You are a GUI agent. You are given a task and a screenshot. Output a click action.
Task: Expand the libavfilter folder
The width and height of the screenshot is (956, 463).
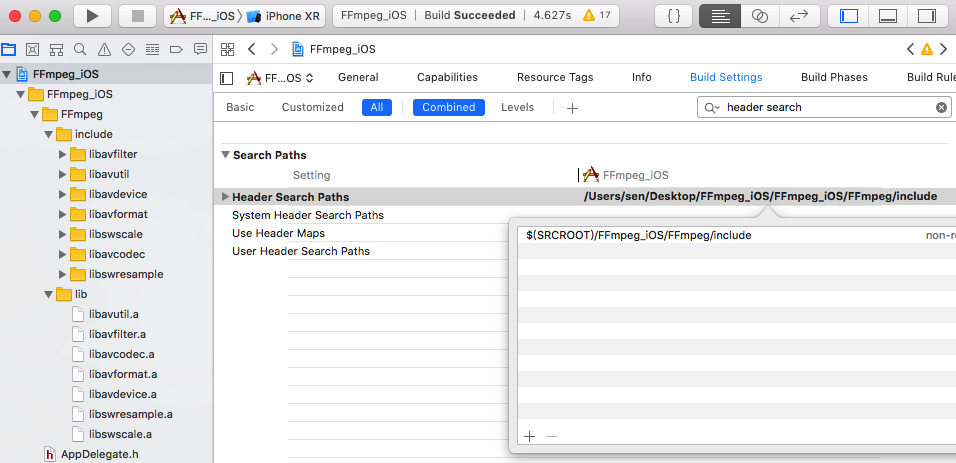click(x=62, y=154)
